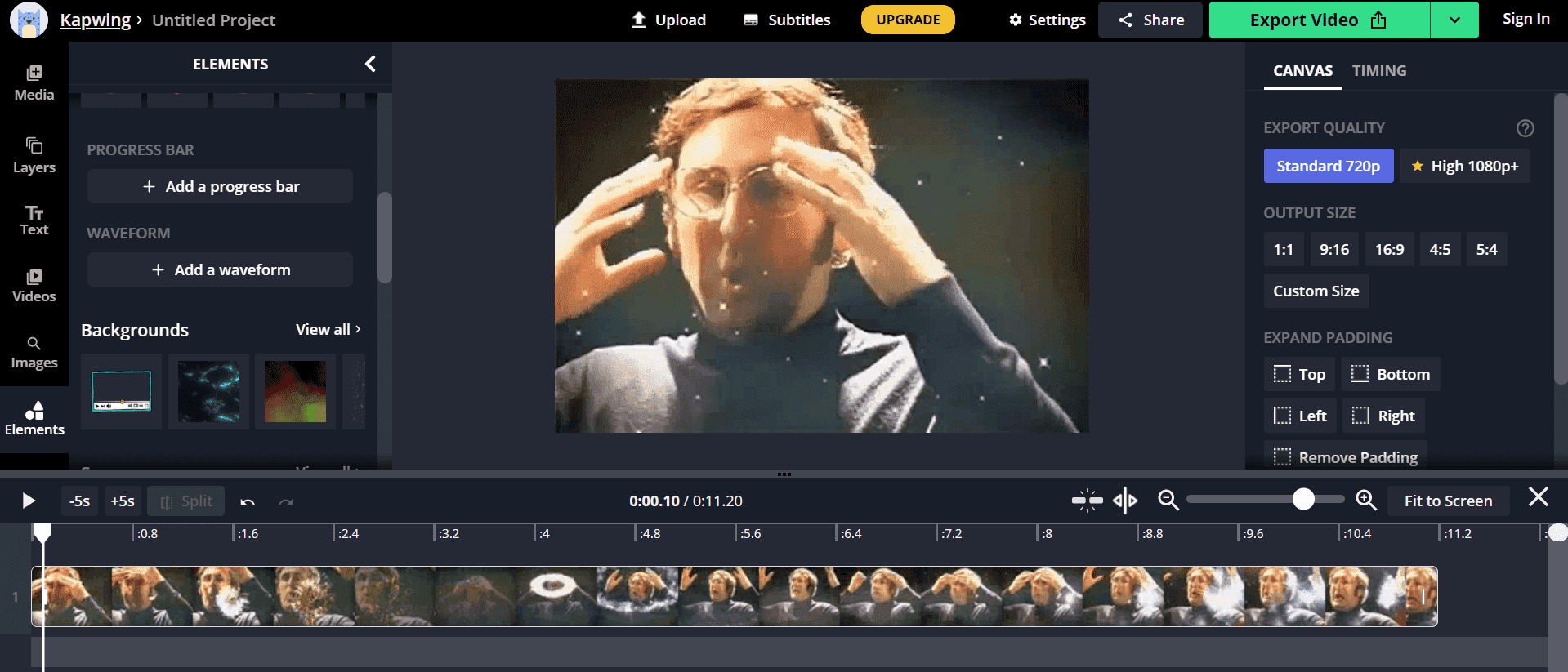Screen dimensions: 1568x672
Task: Redo the last action
Action: coord(286,501)
